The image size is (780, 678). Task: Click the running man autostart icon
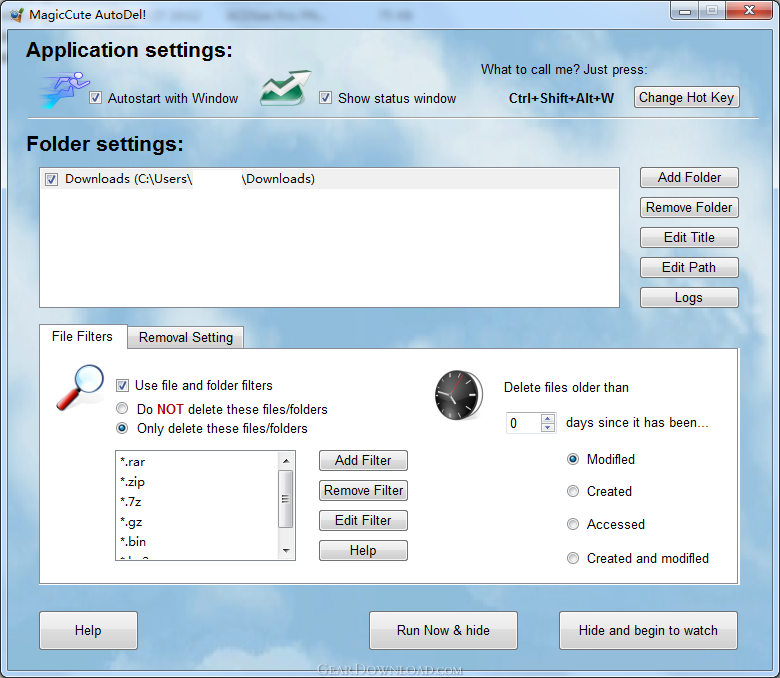[x=64, y=90]
